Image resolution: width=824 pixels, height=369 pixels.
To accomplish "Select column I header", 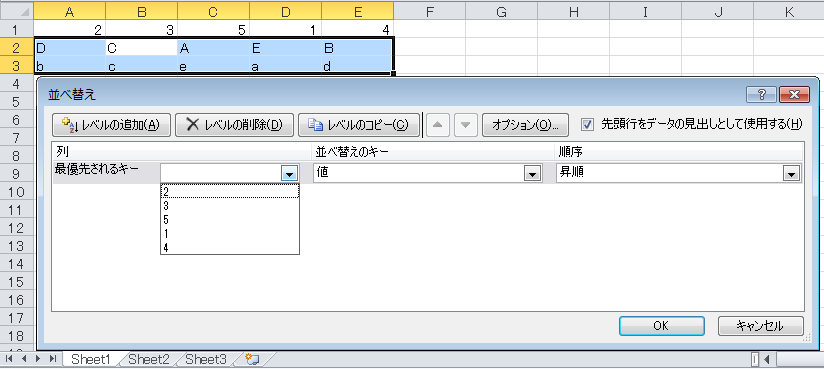I will pyautogui.click(x=645, y=11).
